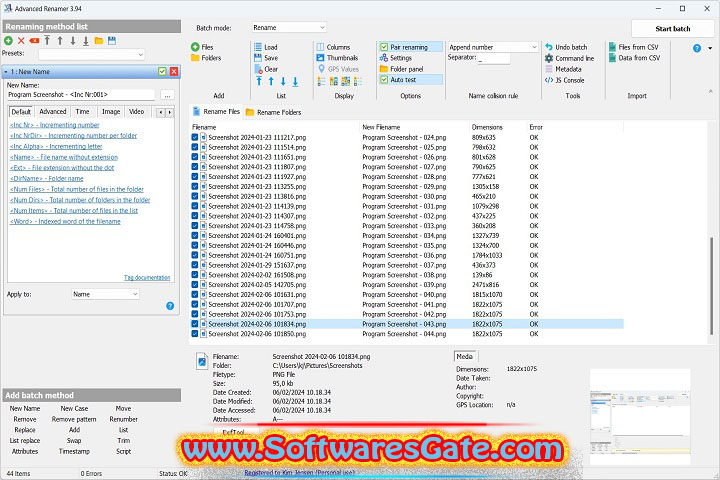Open the Batch mode dropdown
Screen dimensions: 720x480
pyautogui.click(x=289, y=28)
